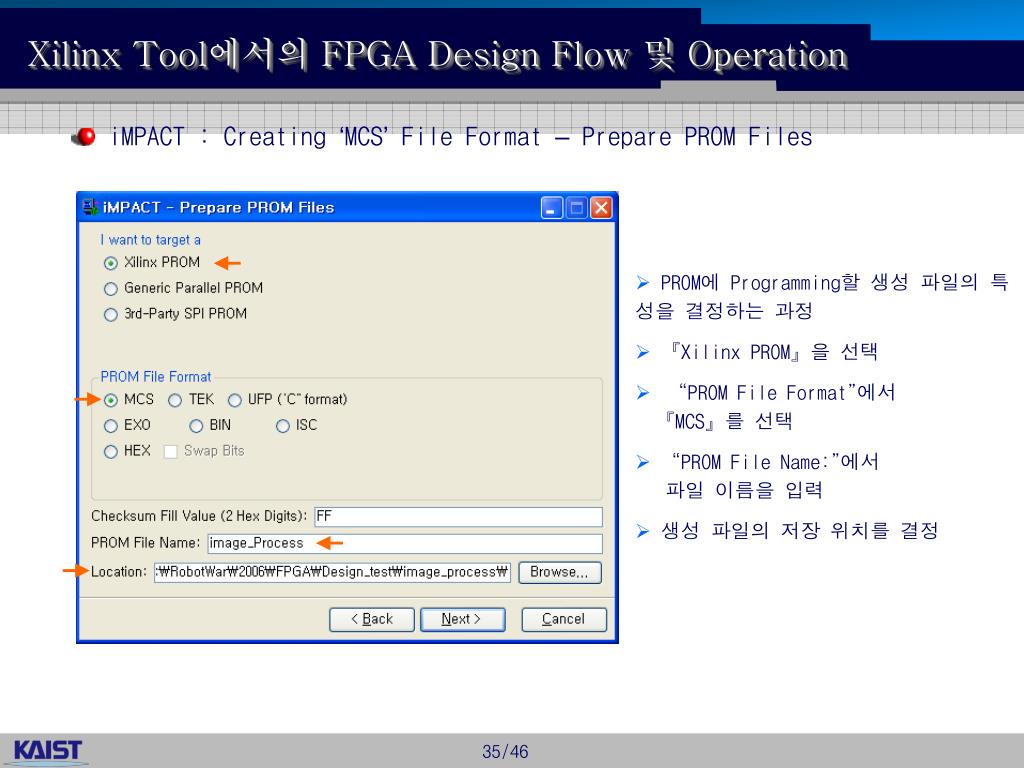Select TEK file format radio
This screenshot has width=1024, height=768.
pos(174,400)
